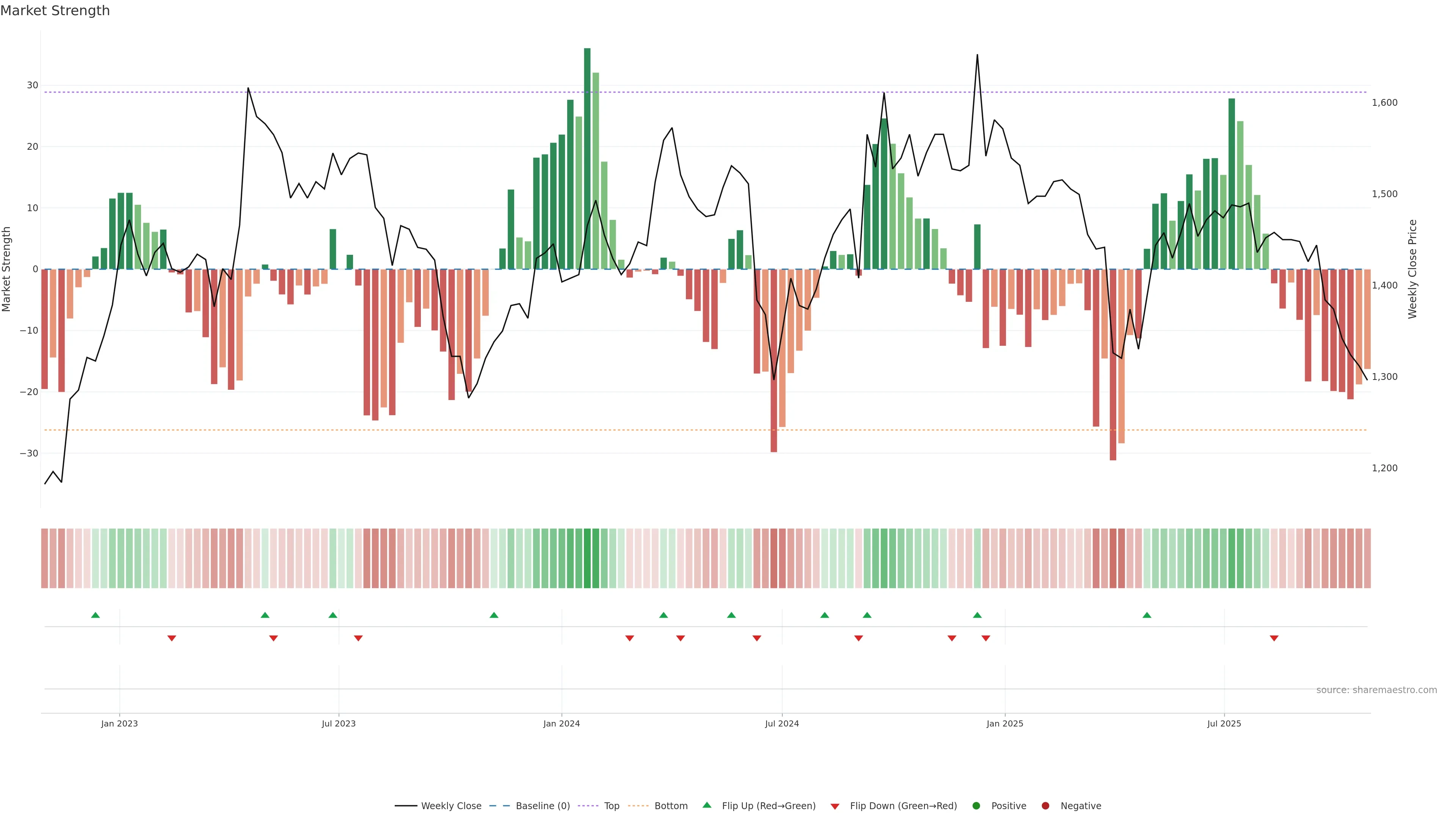Click the Weekly Close Price axis title
Image resolution: width=1456 pixels, height=819 pixels.
[1412, 269]
